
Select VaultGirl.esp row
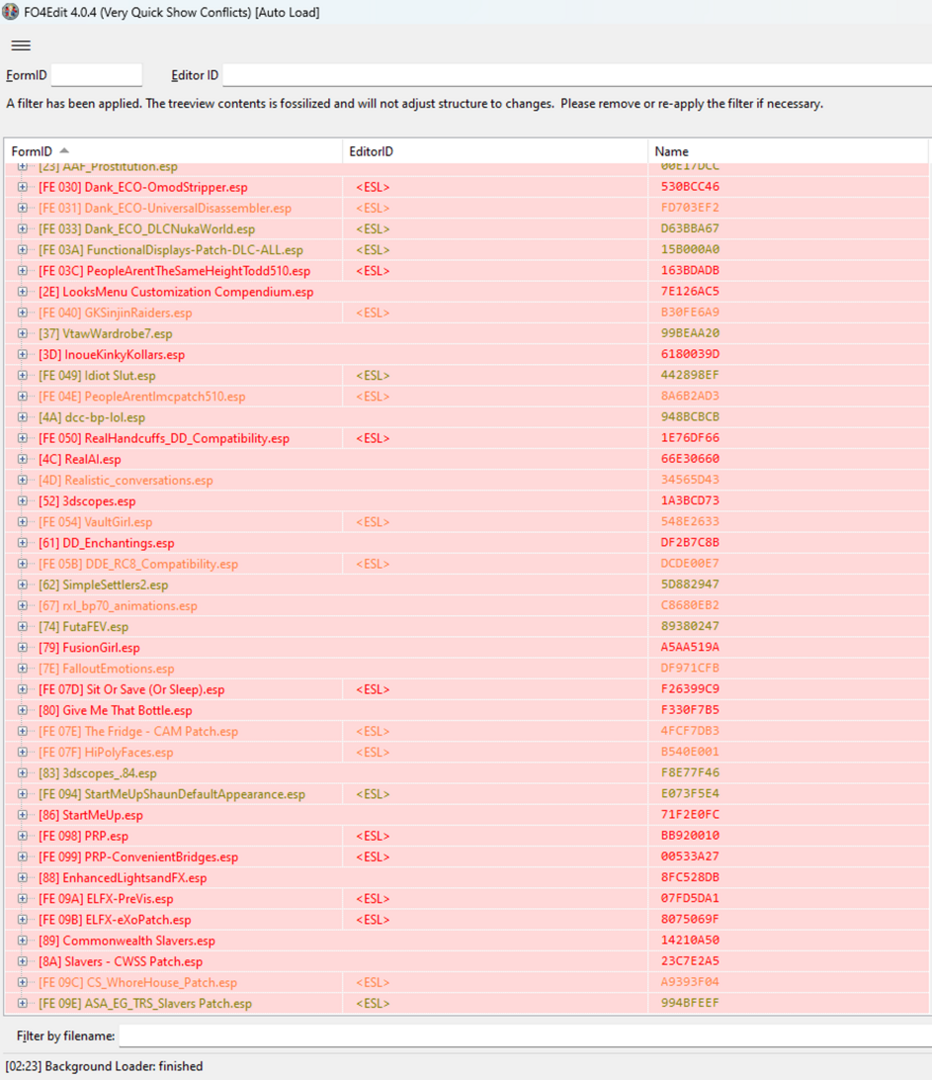click(x=466, y=521)
